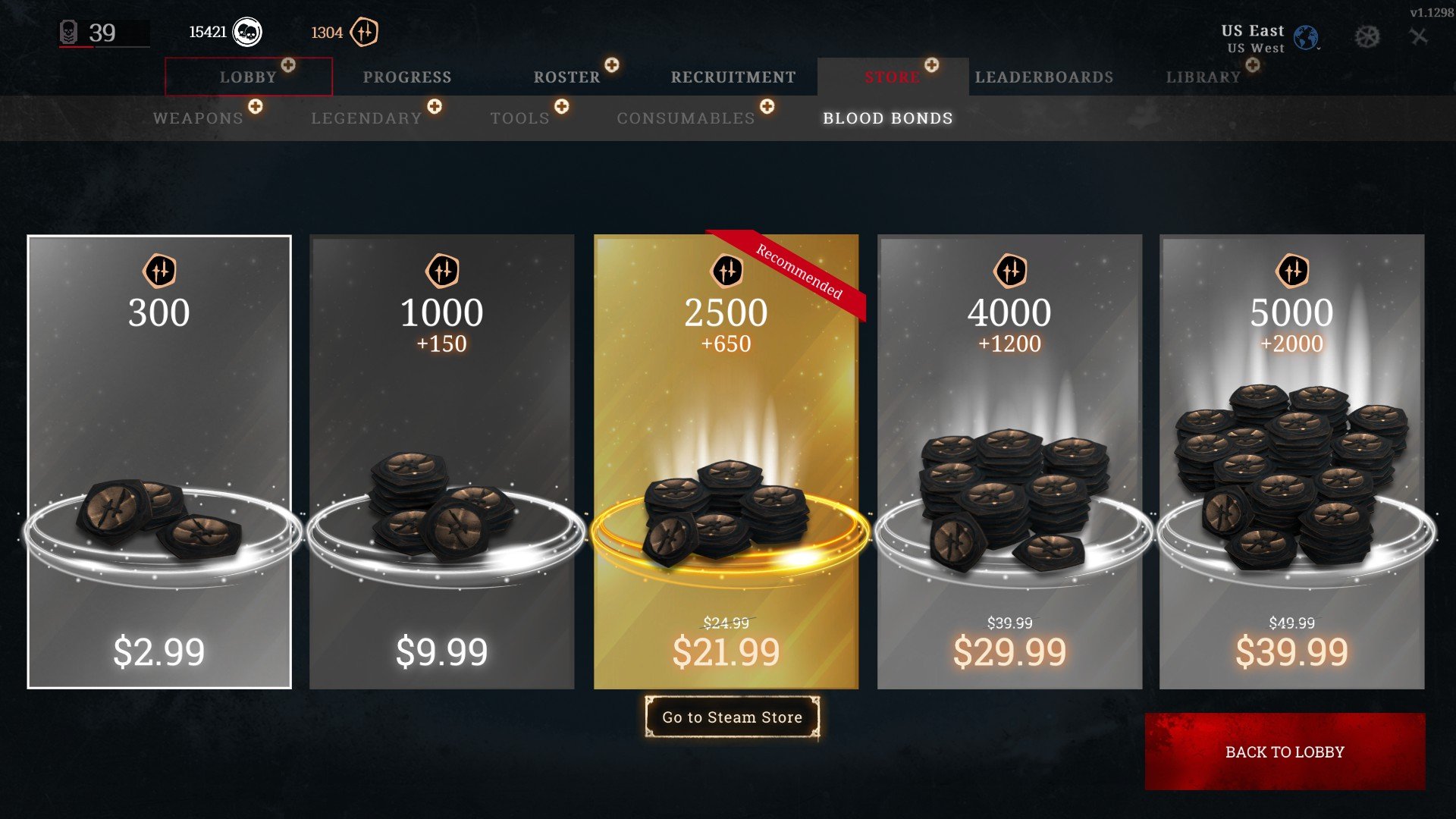Choose the 5000 Blood Bonds $39.99 pack

click(x=1292, y=462)
